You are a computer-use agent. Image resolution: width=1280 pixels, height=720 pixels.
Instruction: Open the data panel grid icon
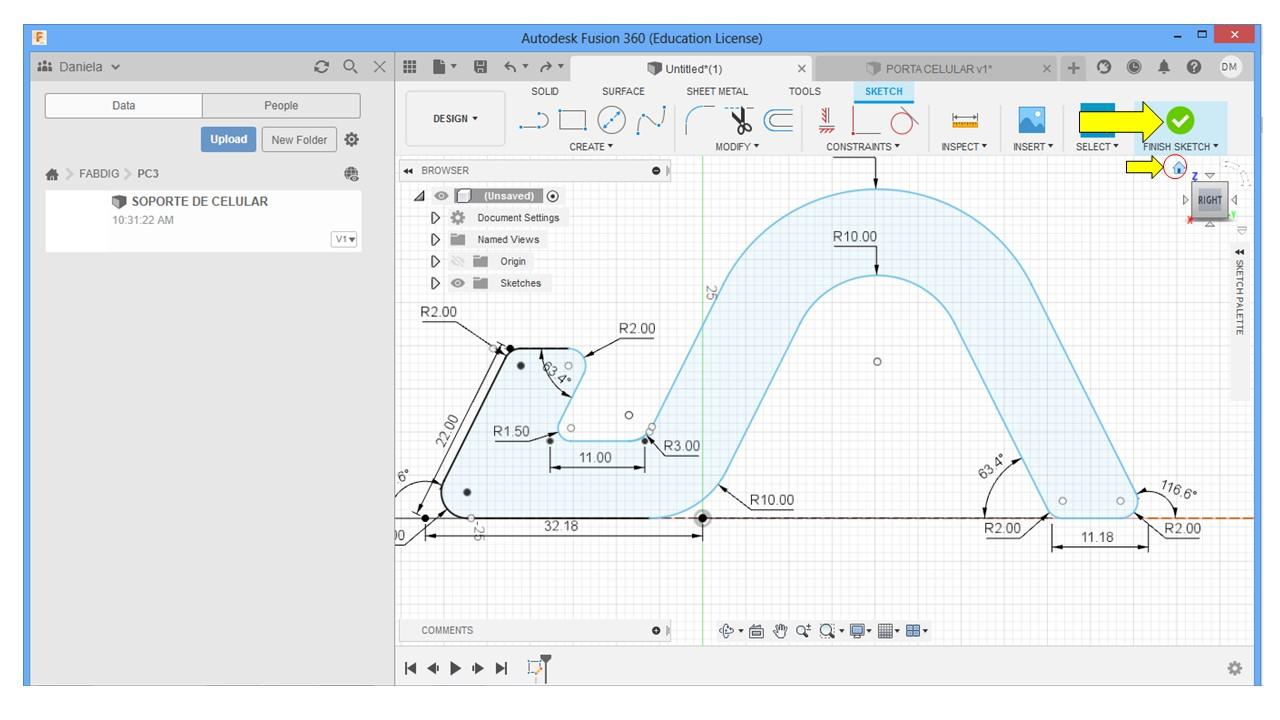(x=409, y=68)
